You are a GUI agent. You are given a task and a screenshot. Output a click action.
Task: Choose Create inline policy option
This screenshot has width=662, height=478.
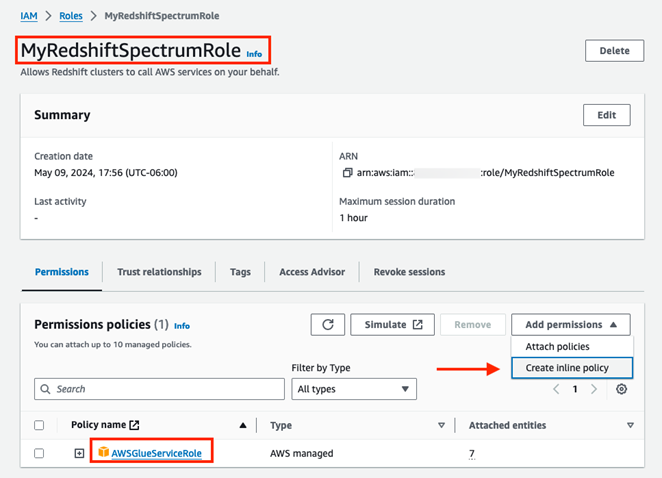pyautogui.click(x=572, y=368)
